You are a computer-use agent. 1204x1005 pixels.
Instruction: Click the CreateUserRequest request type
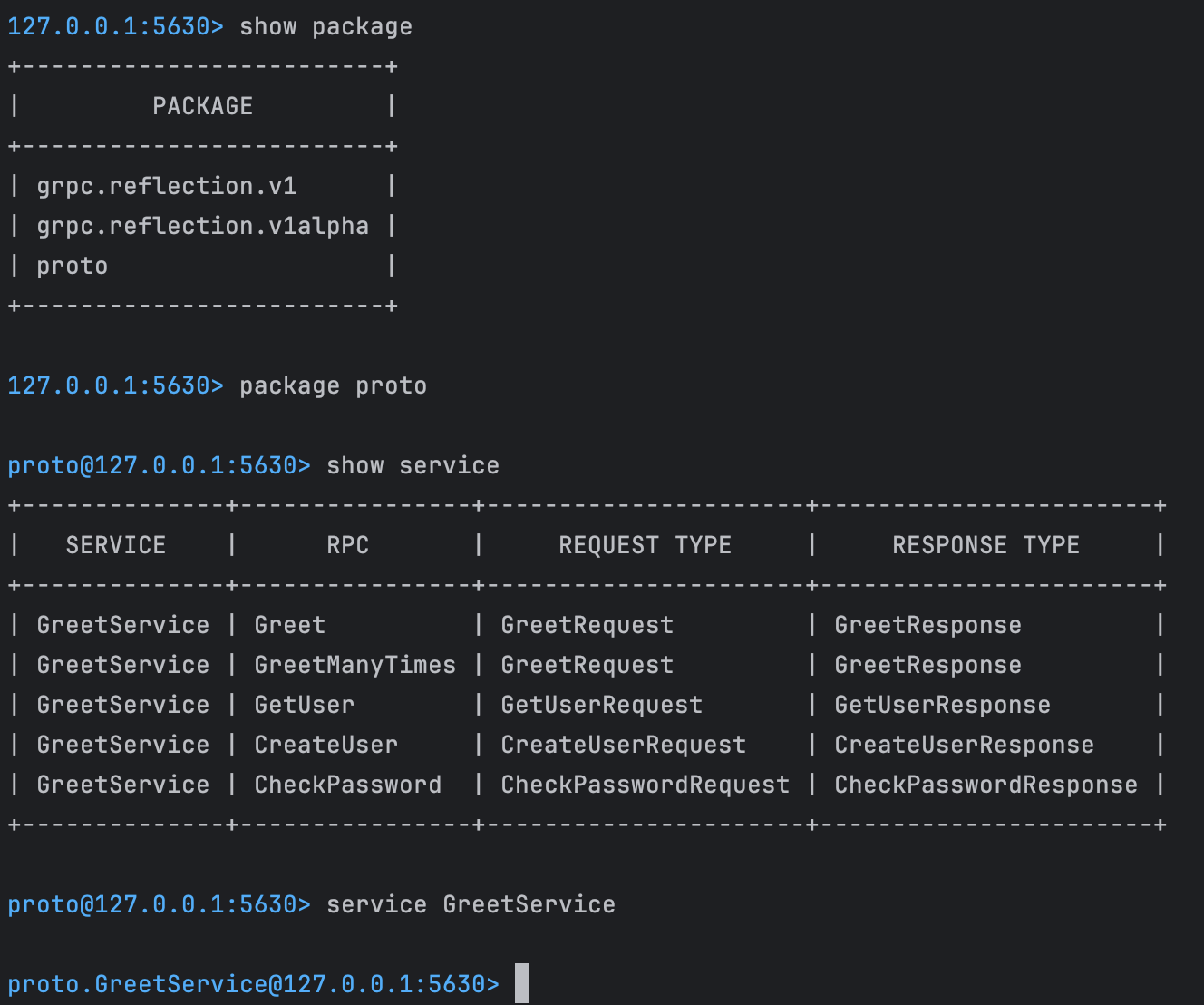(x=623, y=745)
